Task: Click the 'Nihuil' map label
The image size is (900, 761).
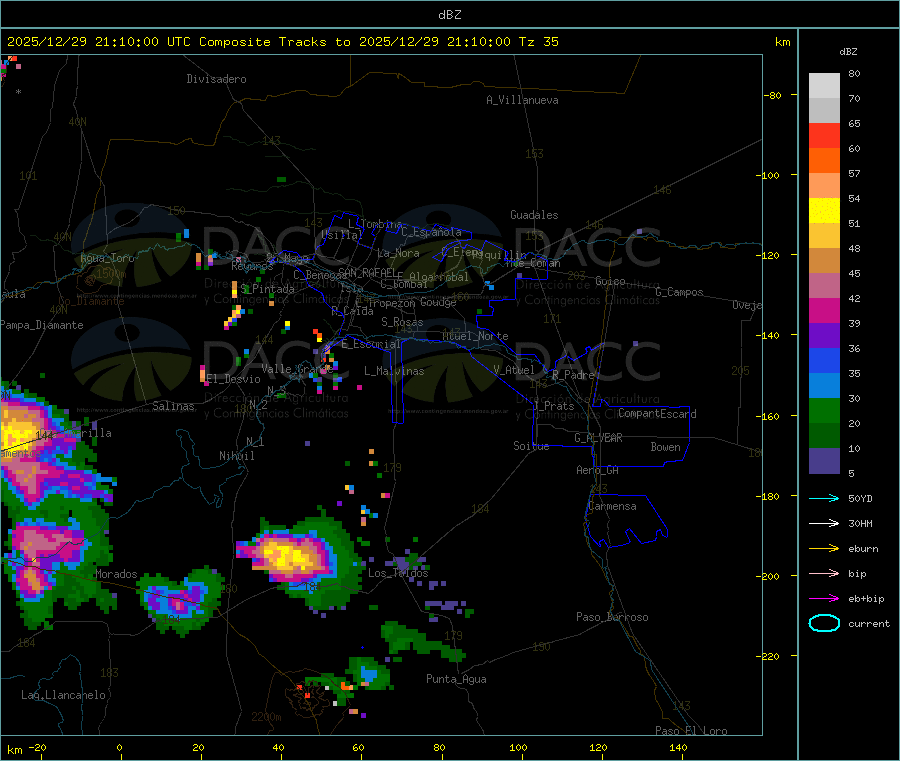Action: pos(237,456)
